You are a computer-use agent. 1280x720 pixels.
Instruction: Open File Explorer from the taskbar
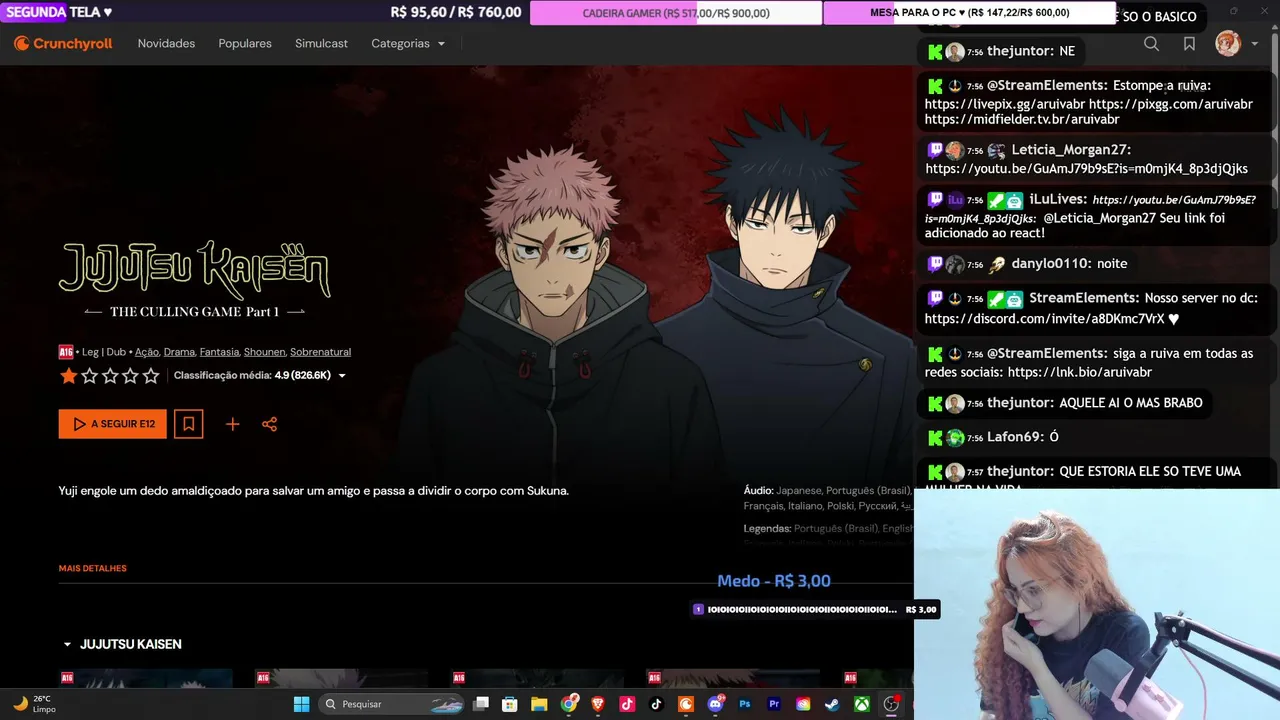(539, 704)
